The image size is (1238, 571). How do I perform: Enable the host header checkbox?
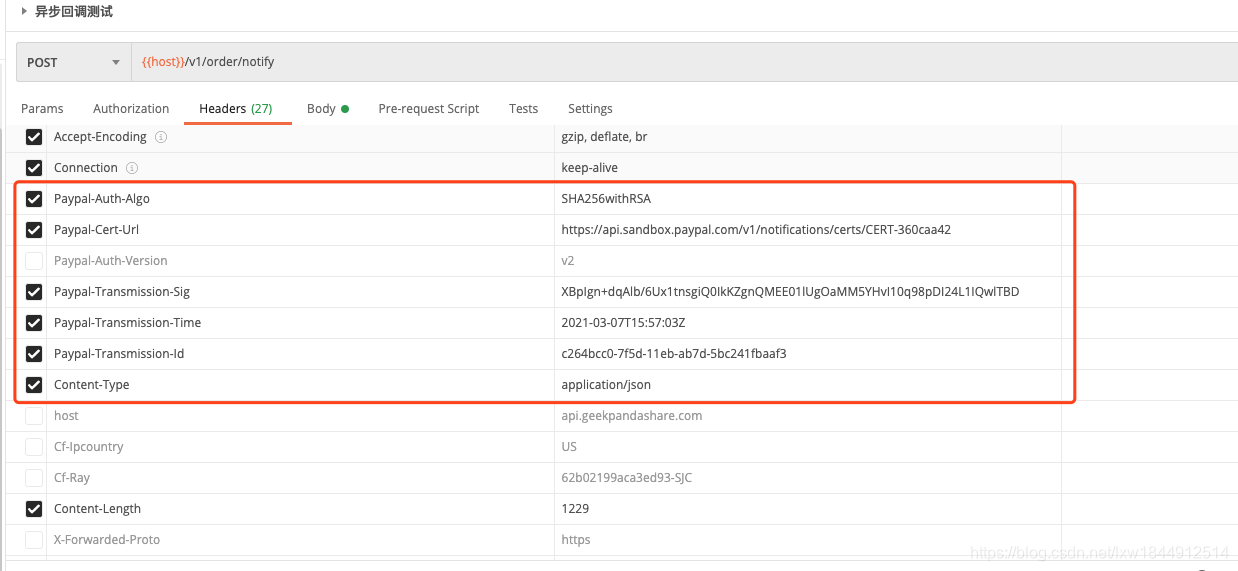pyautogui.click(x=34, y=416)
